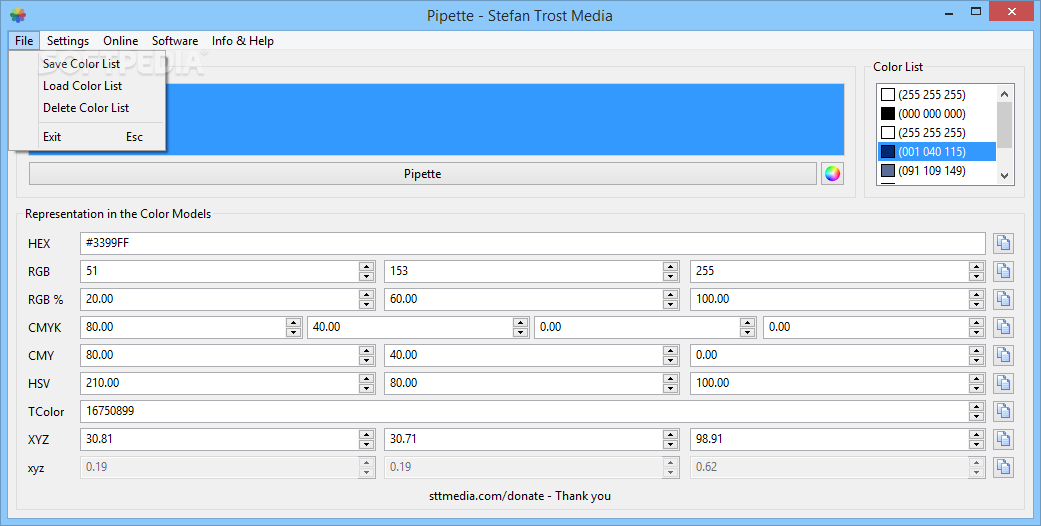Open the color wheel picker button

pyautogui.click(x=832, y=174)
